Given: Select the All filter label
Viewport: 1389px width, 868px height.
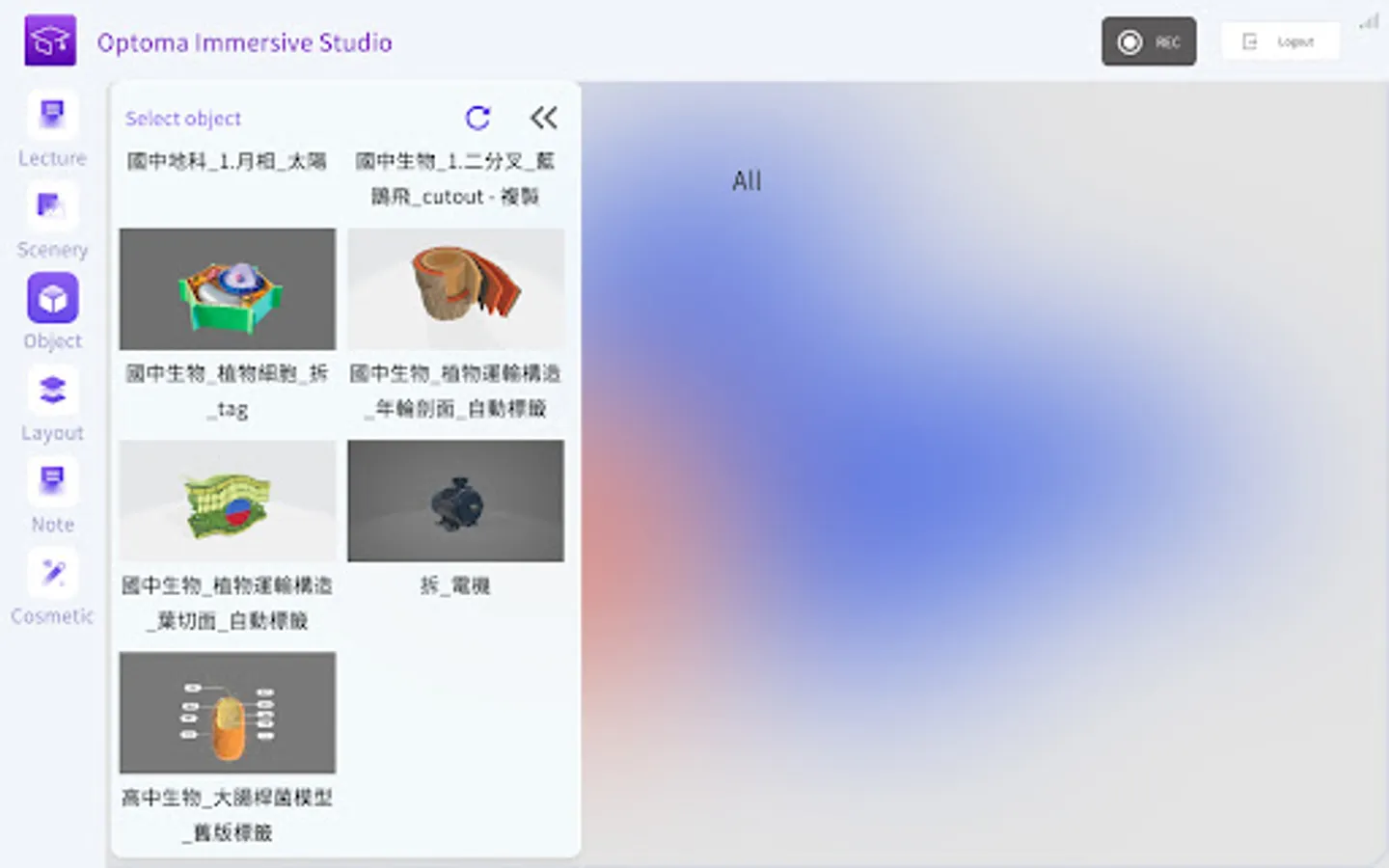Looking at the screenshot, I should click(x=746, y=180).
